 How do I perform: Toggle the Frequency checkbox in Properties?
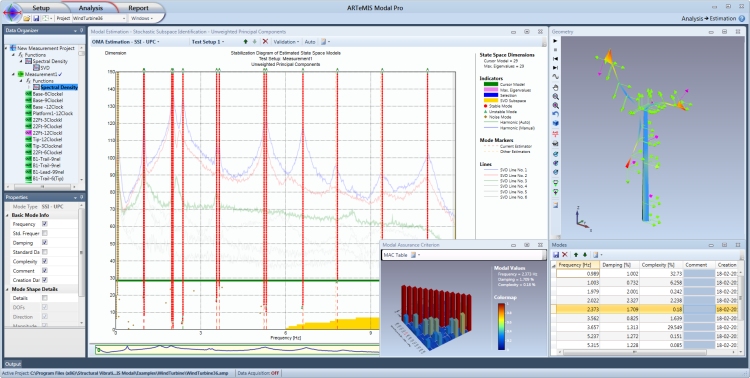point(44,224)
